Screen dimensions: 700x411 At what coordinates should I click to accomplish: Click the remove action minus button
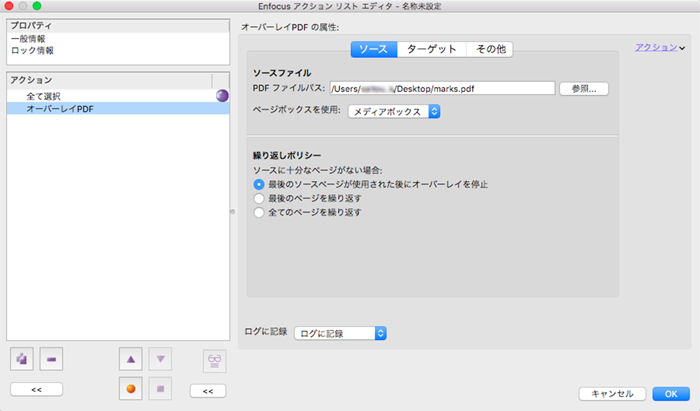[x=53, y=358]
